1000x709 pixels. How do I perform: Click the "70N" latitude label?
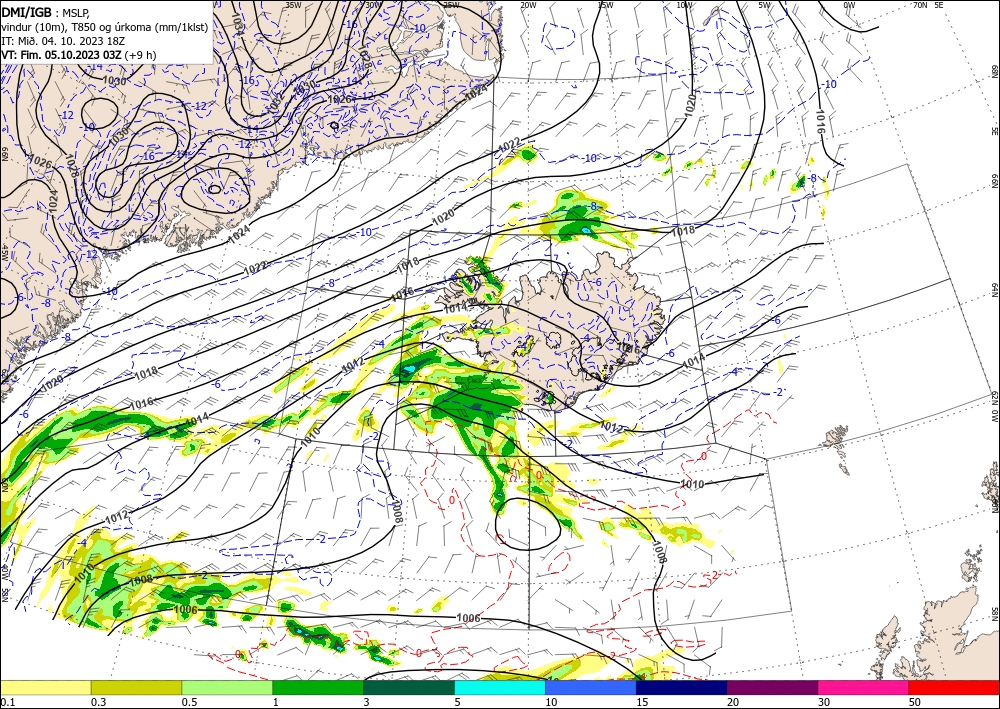(920, 4)
